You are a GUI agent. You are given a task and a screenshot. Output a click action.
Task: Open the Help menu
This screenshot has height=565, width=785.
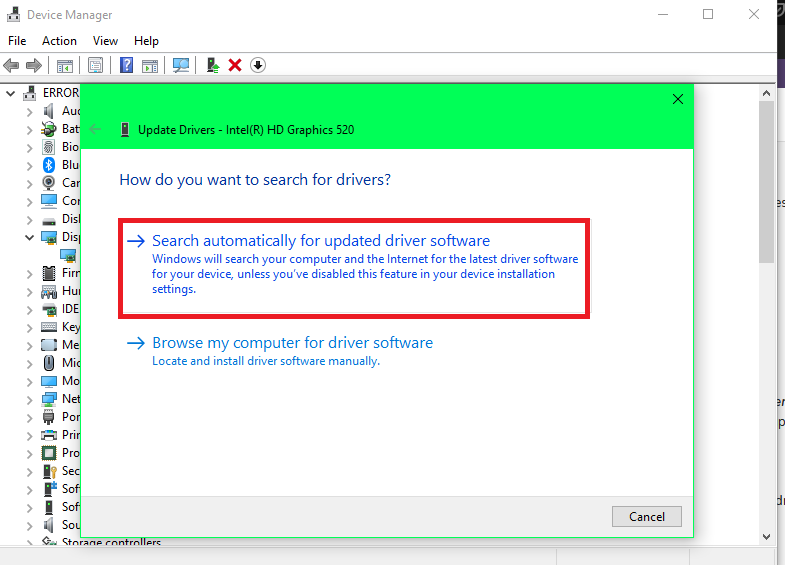click(x=146, y=41)
